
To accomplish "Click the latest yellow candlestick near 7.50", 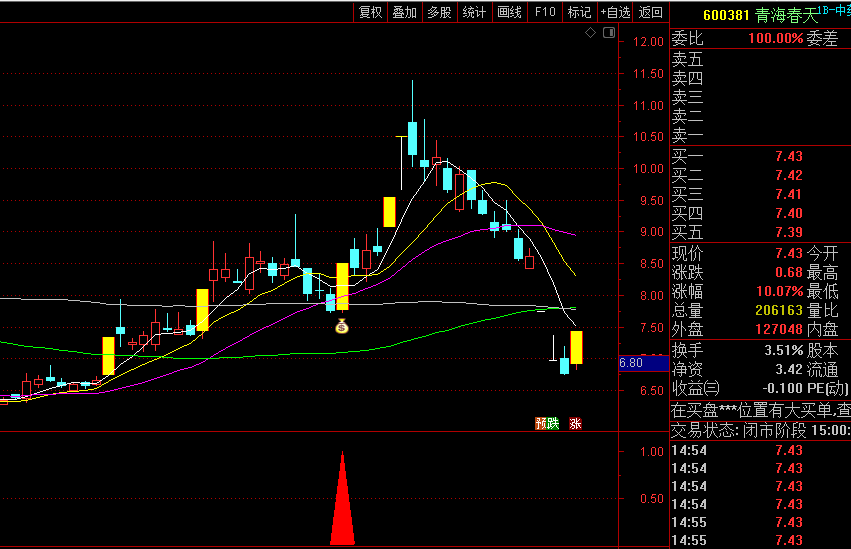I will point(576,347).
